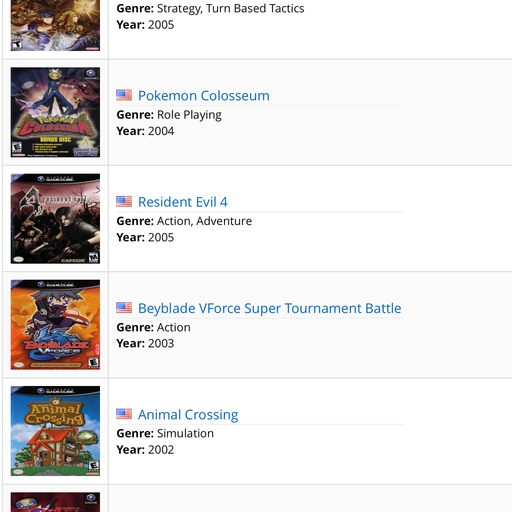Click the Beyblade VForce cover image
The width and height of the screenshot is (512, 512).
click(x=55, y=325)
